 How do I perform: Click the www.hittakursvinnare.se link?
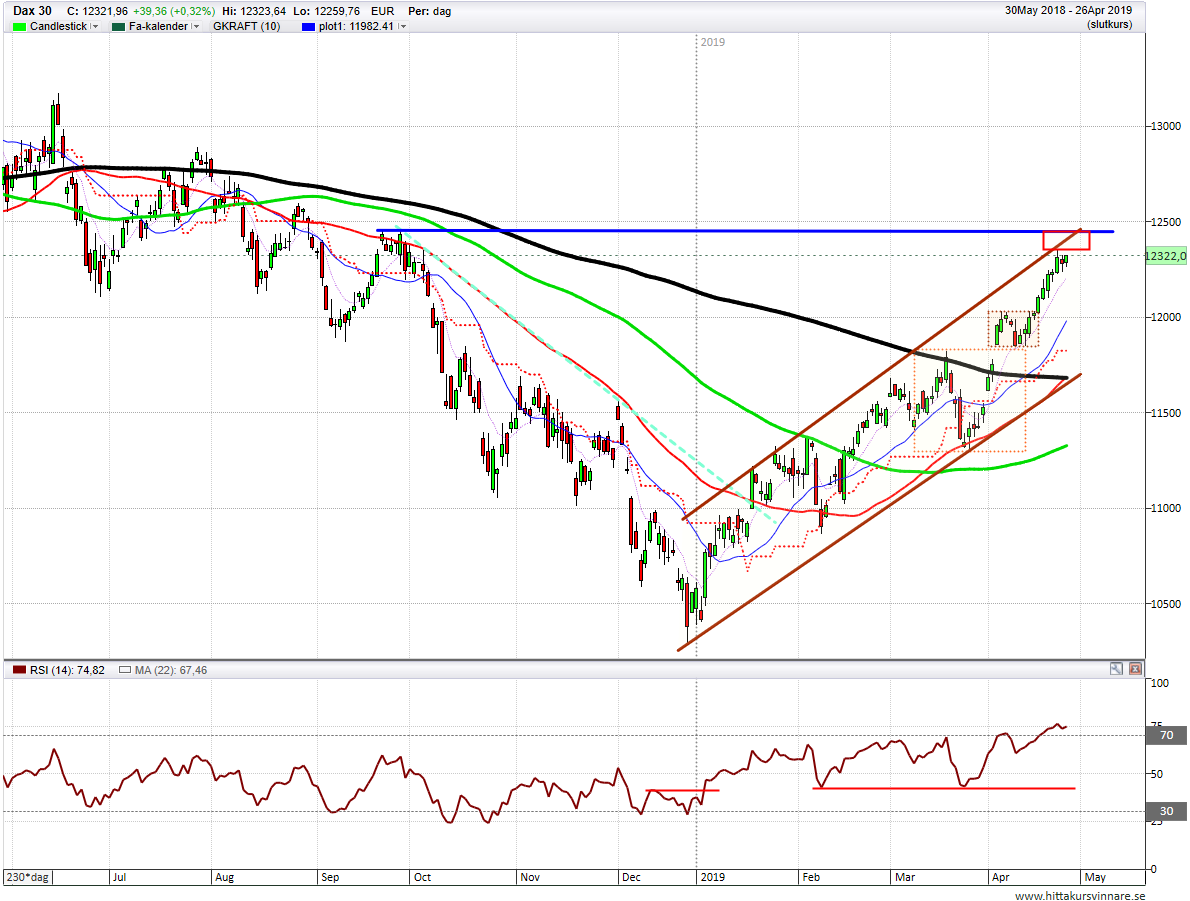tap(1081, 896)
